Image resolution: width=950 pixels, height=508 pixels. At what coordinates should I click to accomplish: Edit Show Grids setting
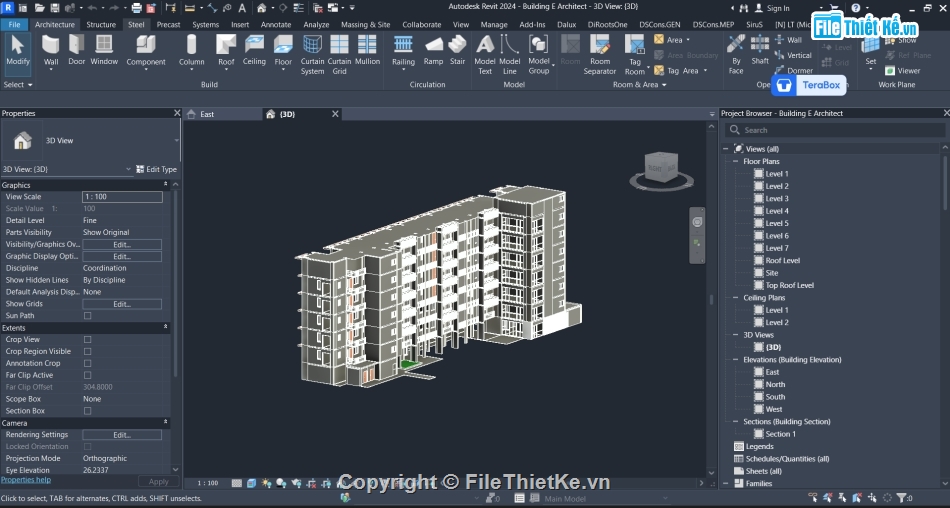tap(122, 304)
